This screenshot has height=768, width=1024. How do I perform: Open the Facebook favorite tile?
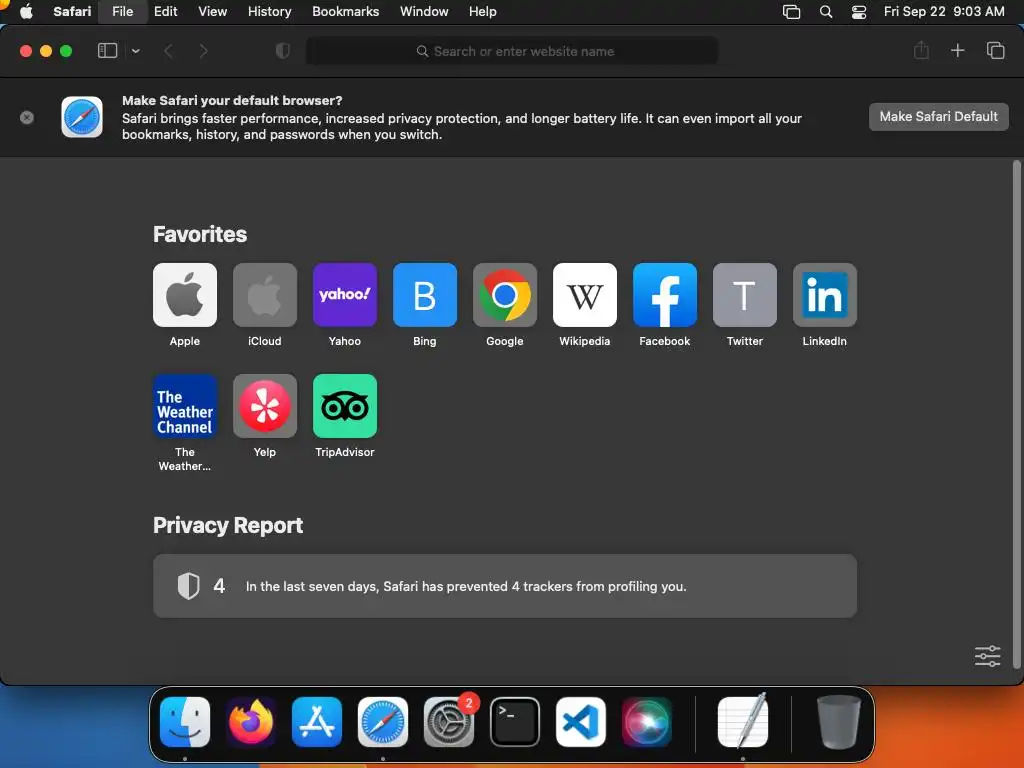click(665, 295)
